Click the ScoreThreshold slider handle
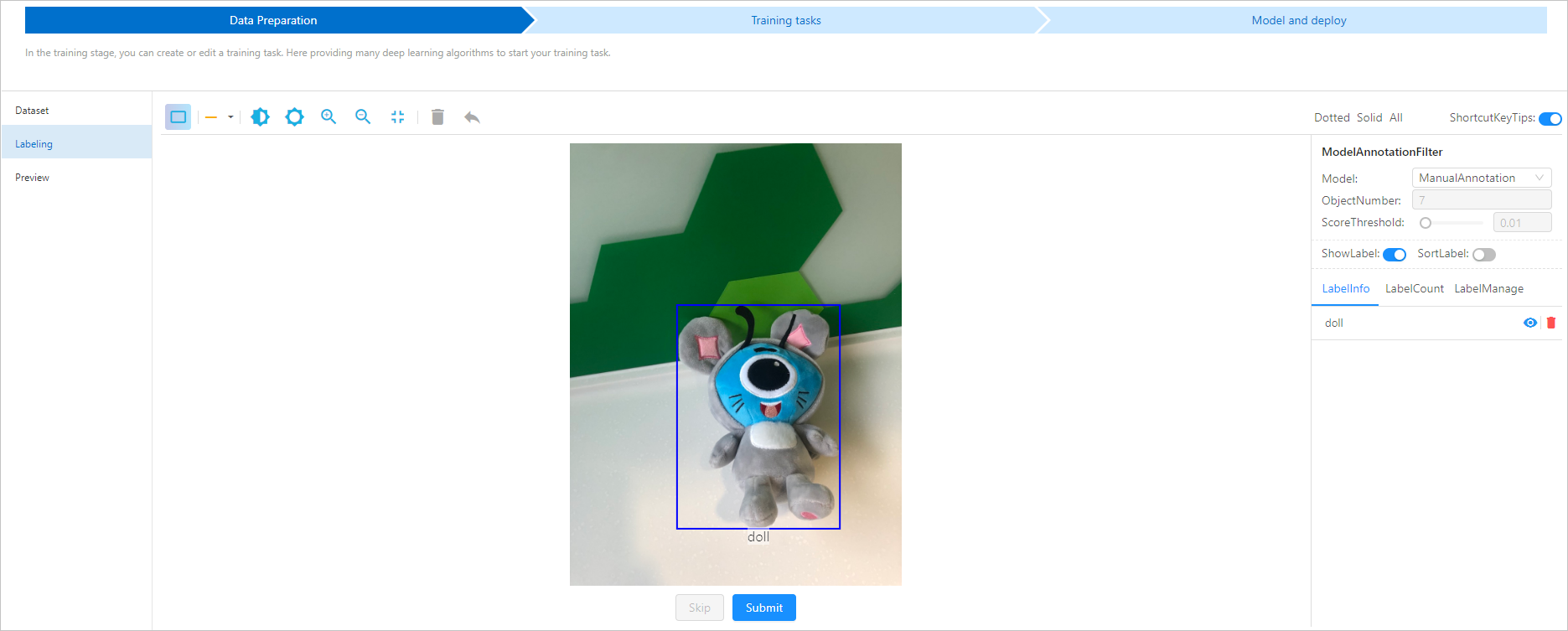Viewport: 1568px width, 631px height. 1426,223
